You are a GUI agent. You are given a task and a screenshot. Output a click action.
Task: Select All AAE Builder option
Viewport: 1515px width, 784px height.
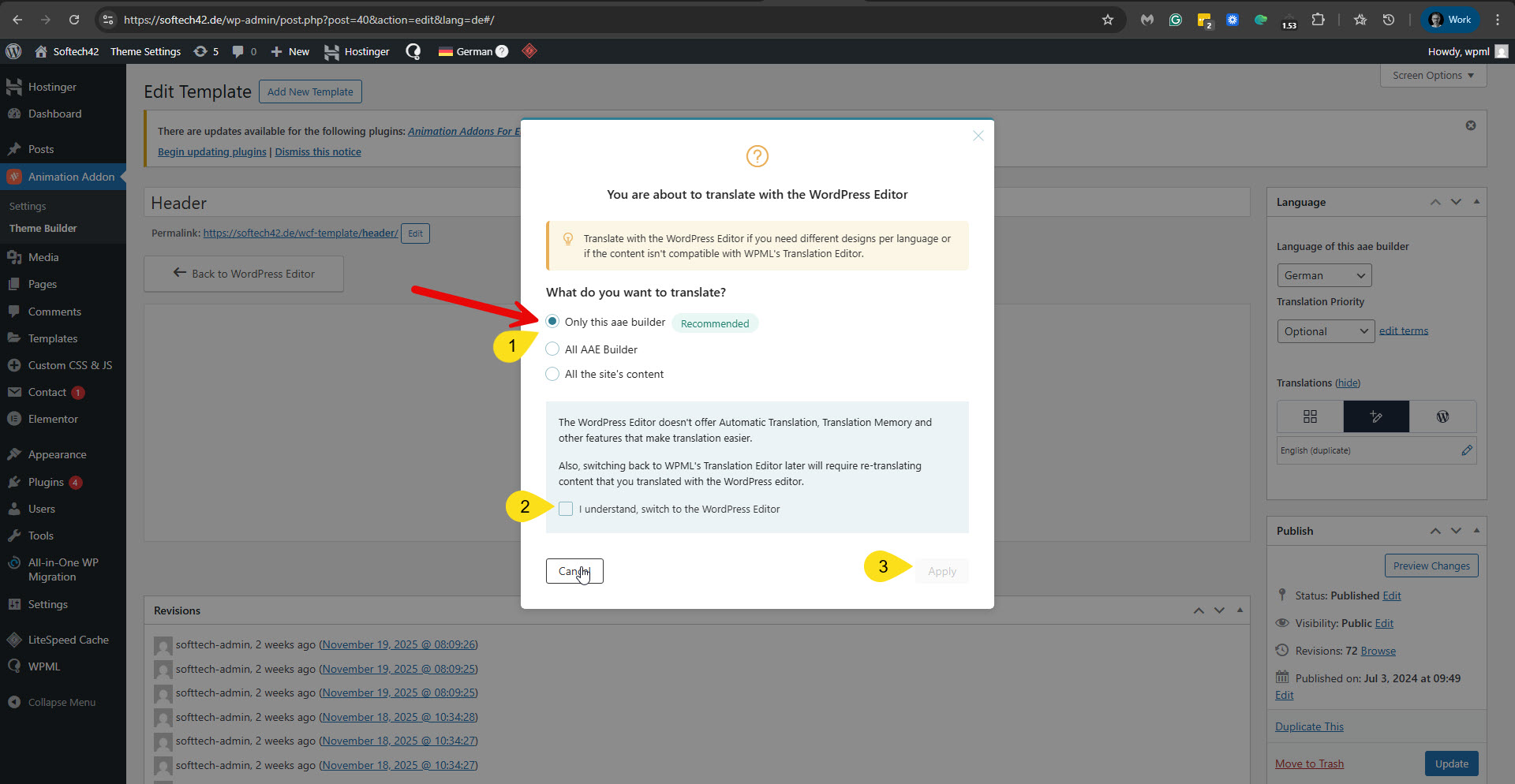[552, 349]
